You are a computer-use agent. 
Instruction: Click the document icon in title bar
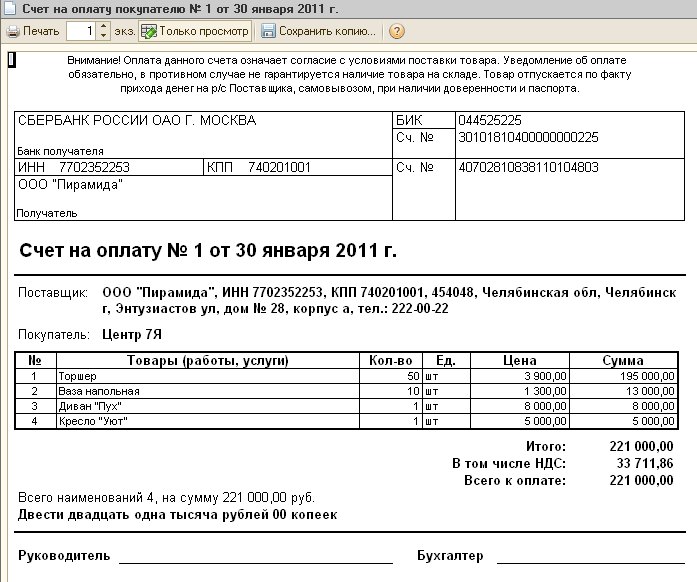pos(10,8)
